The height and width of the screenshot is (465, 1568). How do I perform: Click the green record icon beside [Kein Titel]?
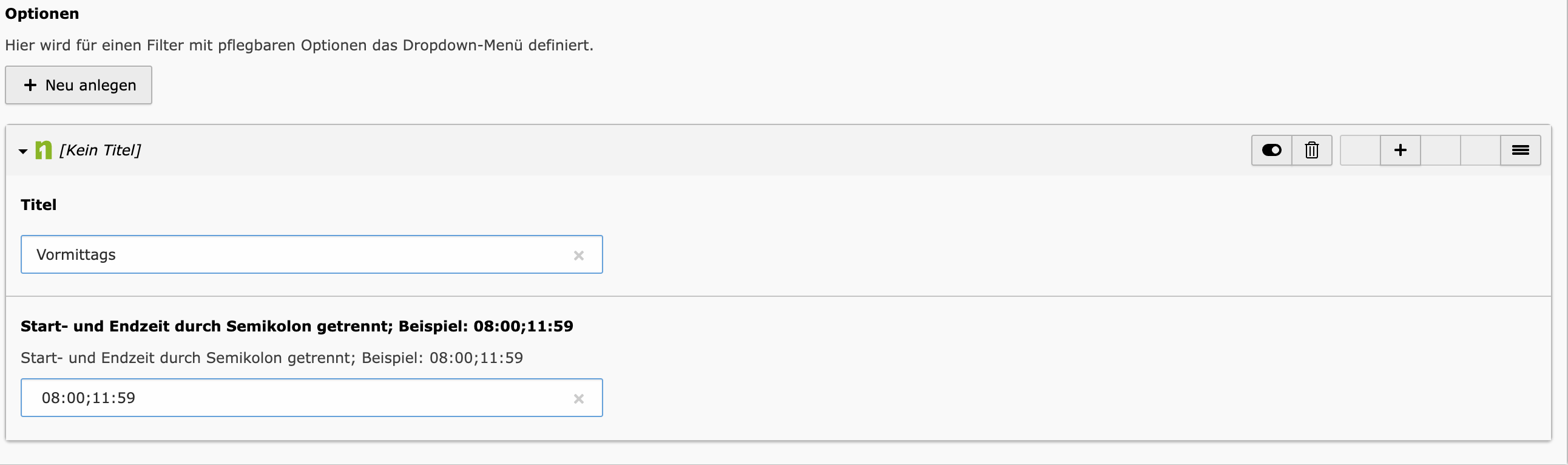click(43, 151)
